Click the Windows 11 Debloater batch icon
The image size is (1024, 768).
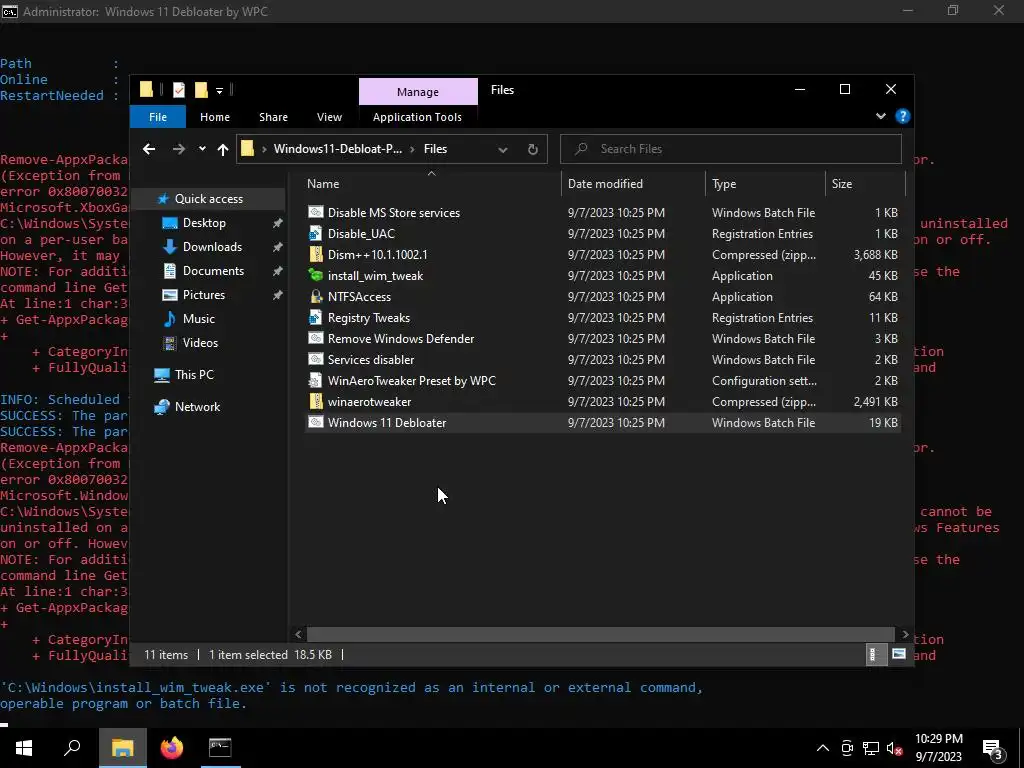point(316,423)
